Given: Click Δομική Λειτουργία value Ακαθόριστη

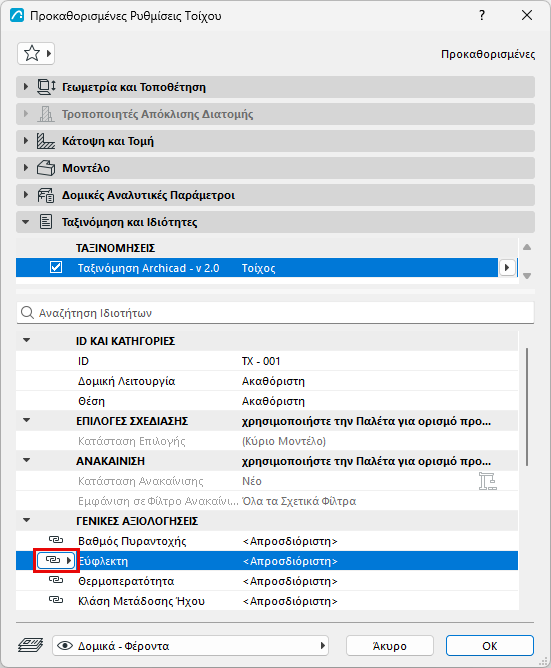Looking at the screenshot, I should tap(273, 381).
